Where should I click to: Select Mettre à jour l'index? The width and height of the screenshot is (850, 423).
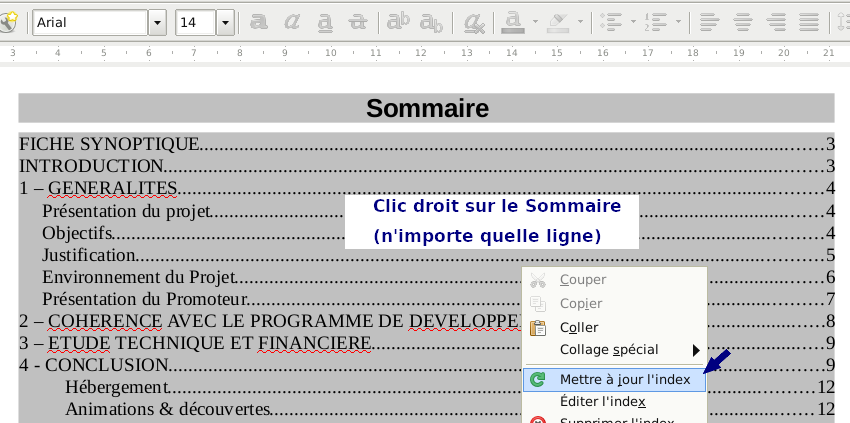tap(615, 380)
